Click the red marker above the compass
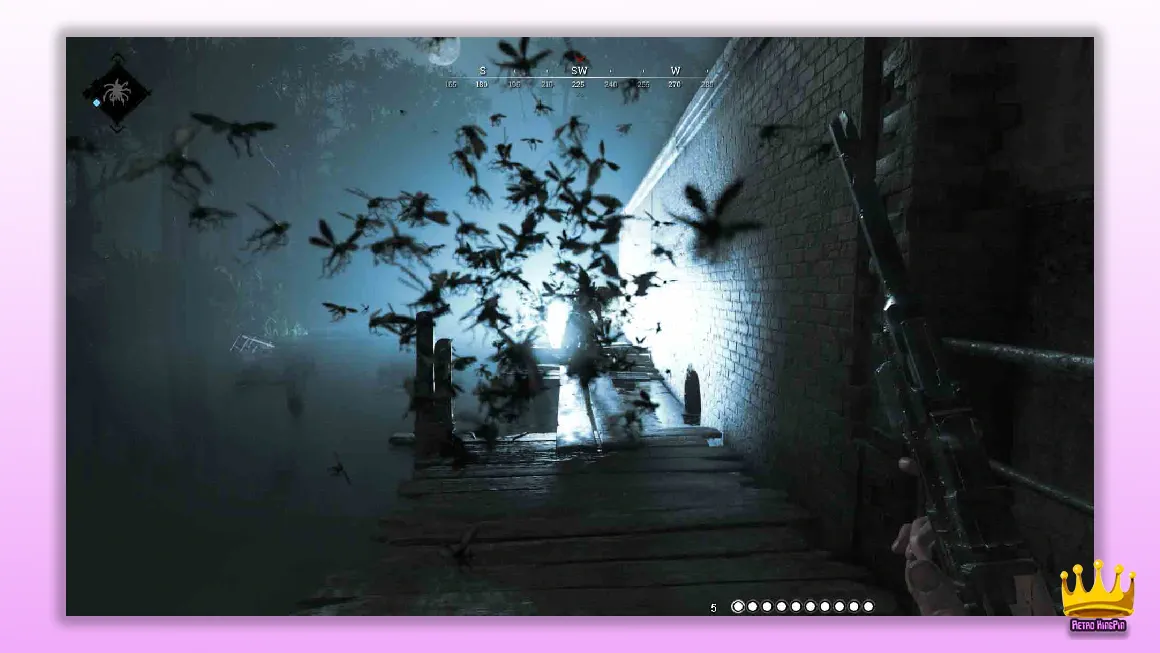The width and height of the screenshot is (1160, 653). pyautogui.click(x=579, y=57)
